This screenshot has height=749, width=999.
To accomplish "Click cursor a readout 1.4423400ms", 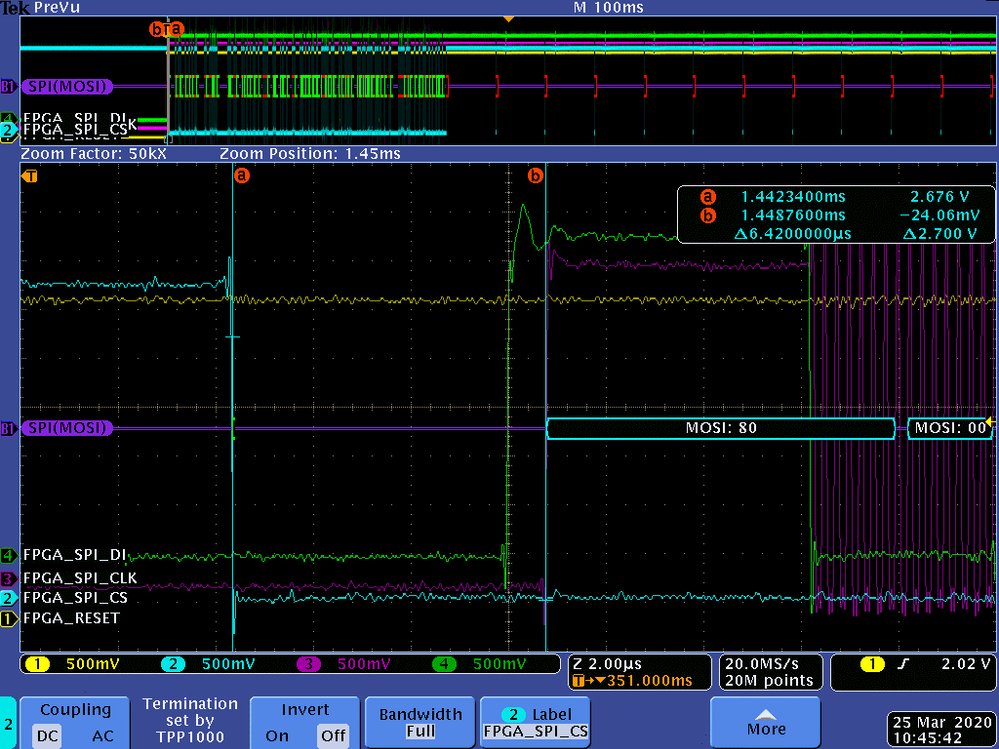I will pos(793,197).
